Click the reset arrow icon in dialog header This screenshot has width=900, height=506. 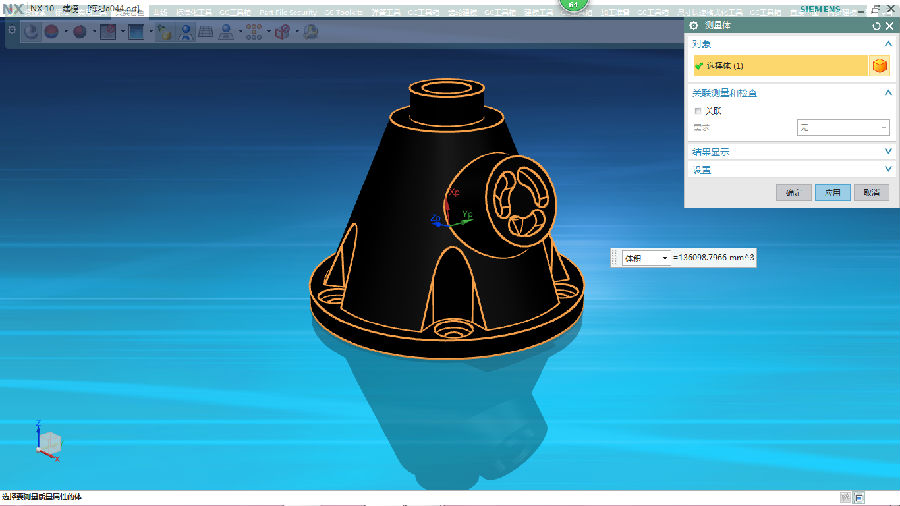[x=876, y=26]
